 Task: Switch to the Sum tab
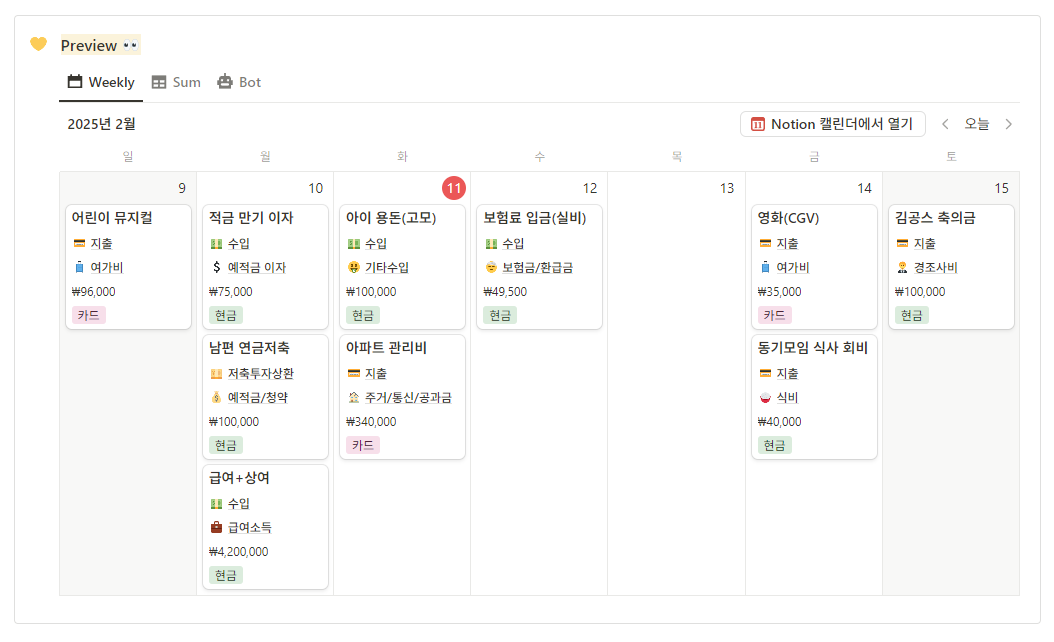tap(176, 82)
